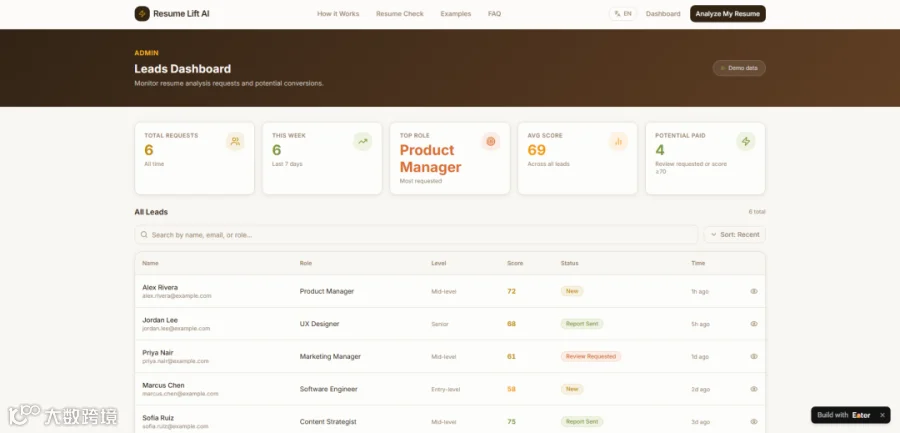The width and height of the screenshot is (900, 433).
Task: Click the Report Sent badge for Jordan Lee
Action: point(582,324)
